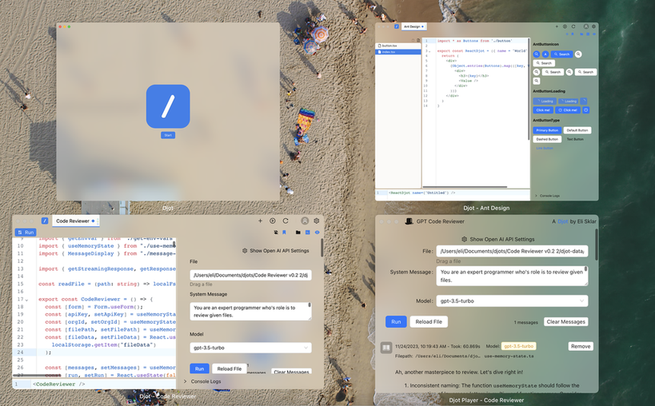Click the Djot logo icon beside Ant Design tab
The height and width of the screenshot is (406, 655).
[x=396, y=27]
